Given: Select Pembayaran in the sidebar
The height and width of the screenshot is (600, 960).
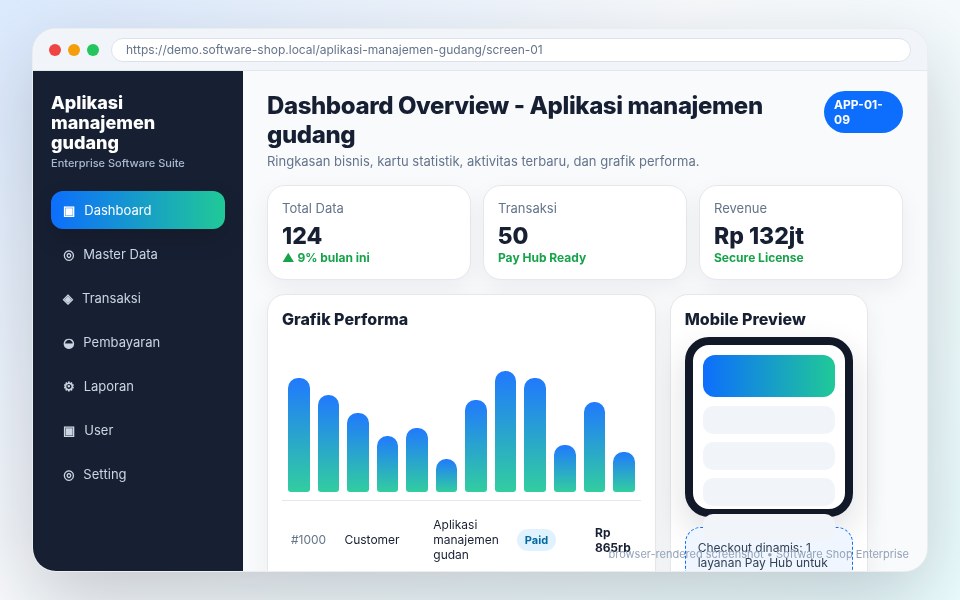Looking at the screenshot, I should (138, 342).
